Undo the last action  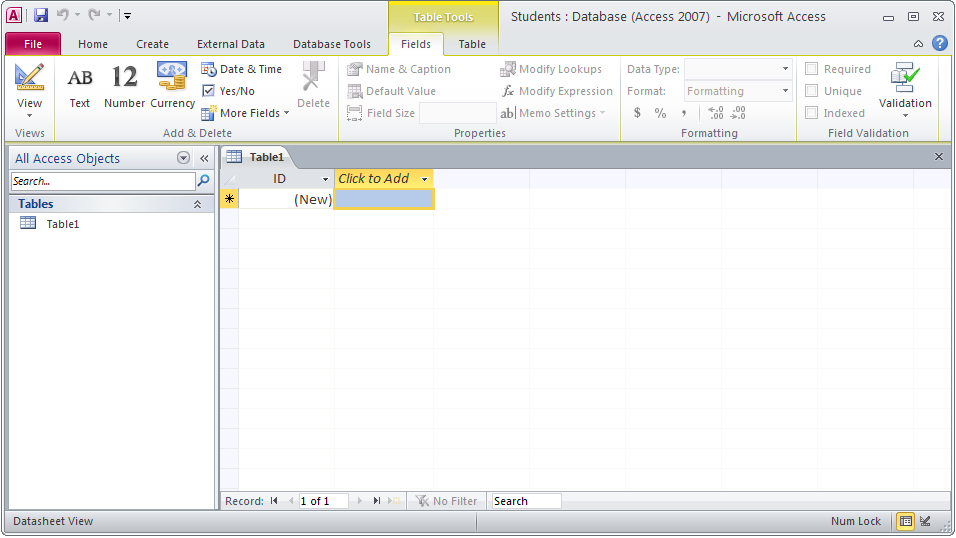click(63, 15)
